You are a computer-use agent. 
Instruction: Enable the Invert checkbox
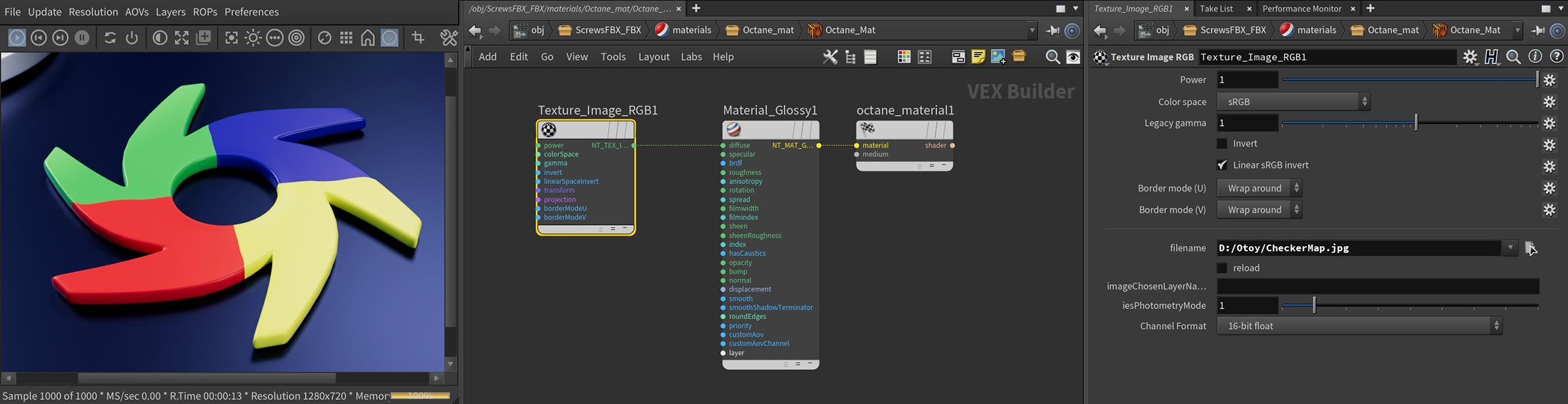point(1222,144)
